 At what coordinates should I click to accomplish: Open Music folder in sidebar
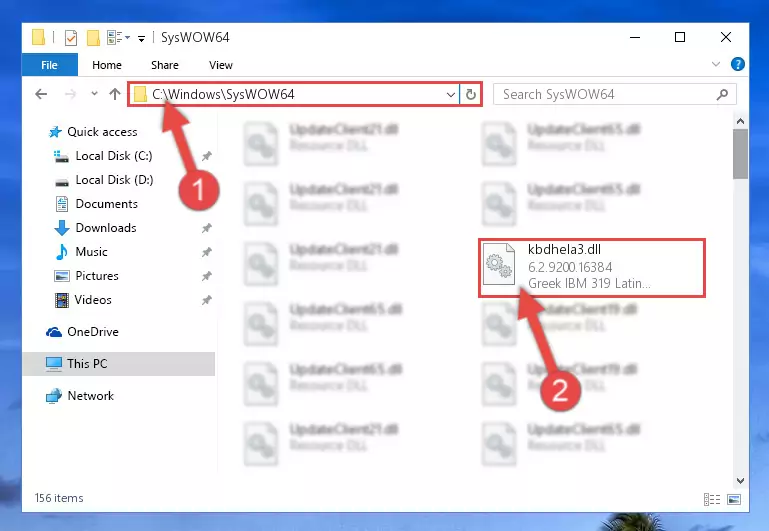[x=91, y=252]
